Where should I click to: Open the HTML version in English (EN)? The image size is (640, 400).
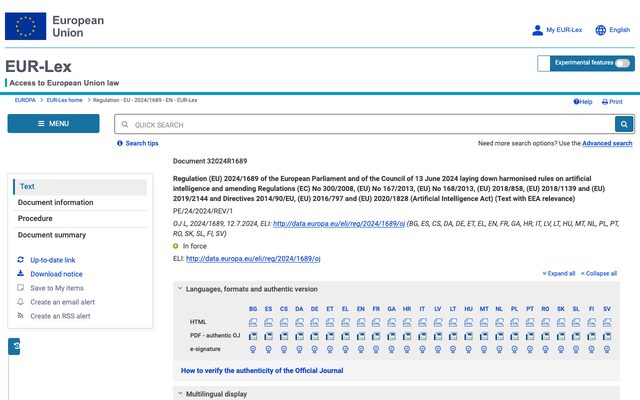(x=360, y=322)
